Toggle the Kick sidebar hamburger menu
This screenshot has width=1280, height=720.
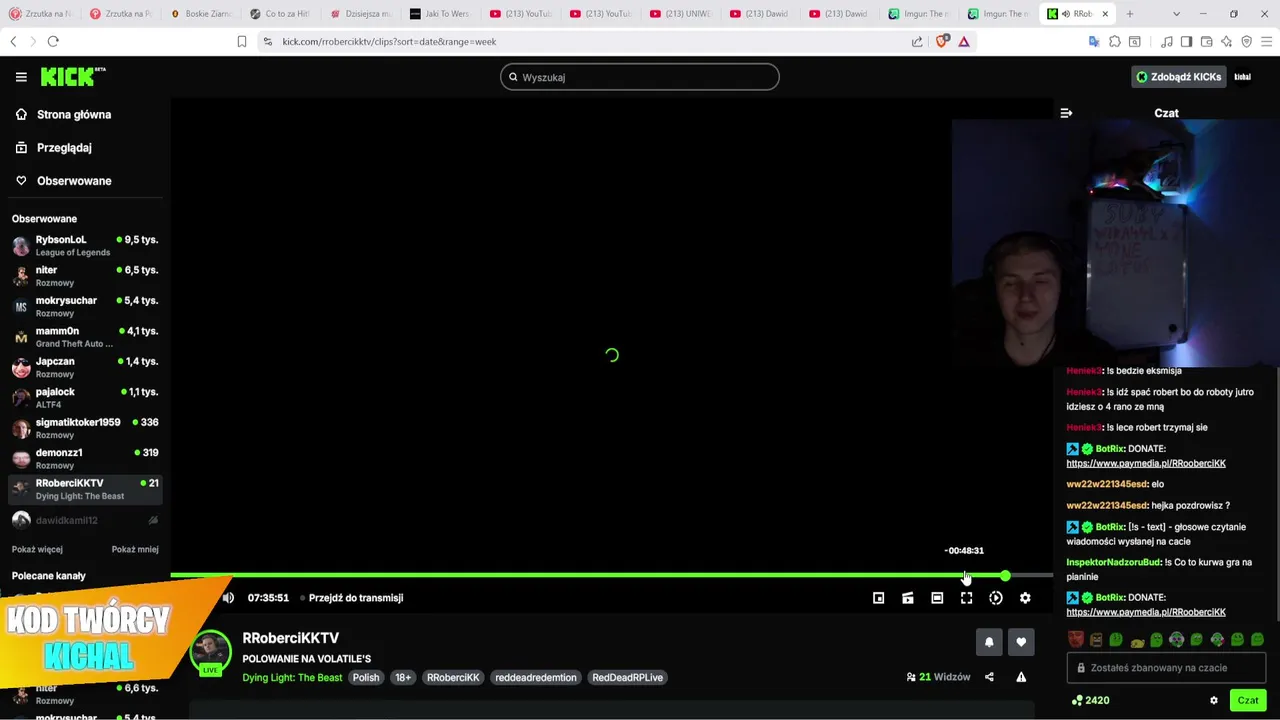(x=21, y=77)
